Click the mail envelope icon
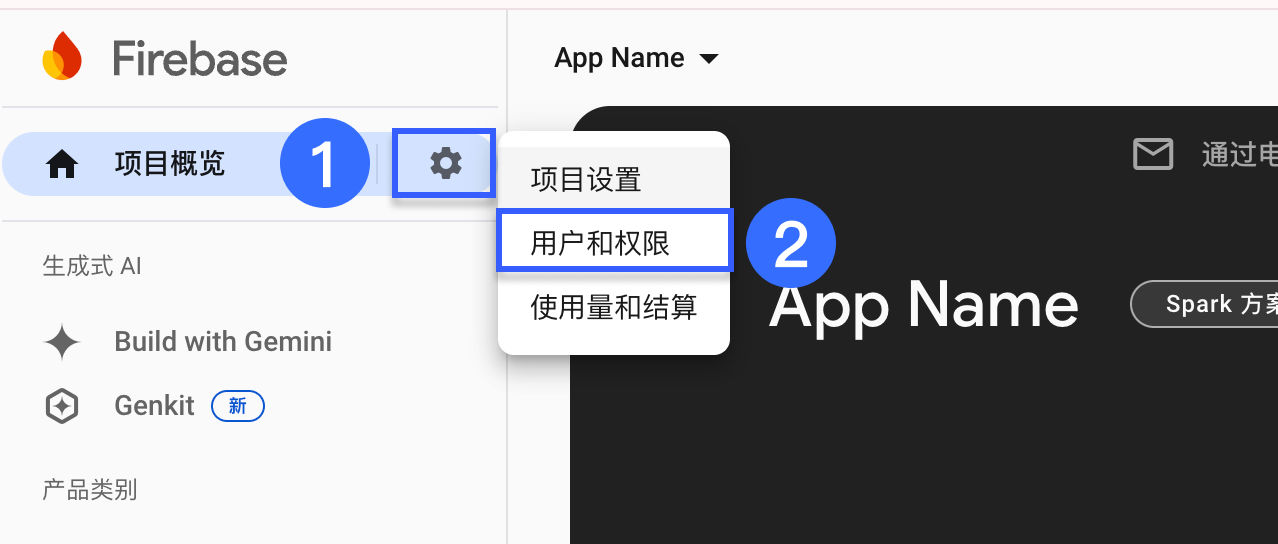 1152,154
